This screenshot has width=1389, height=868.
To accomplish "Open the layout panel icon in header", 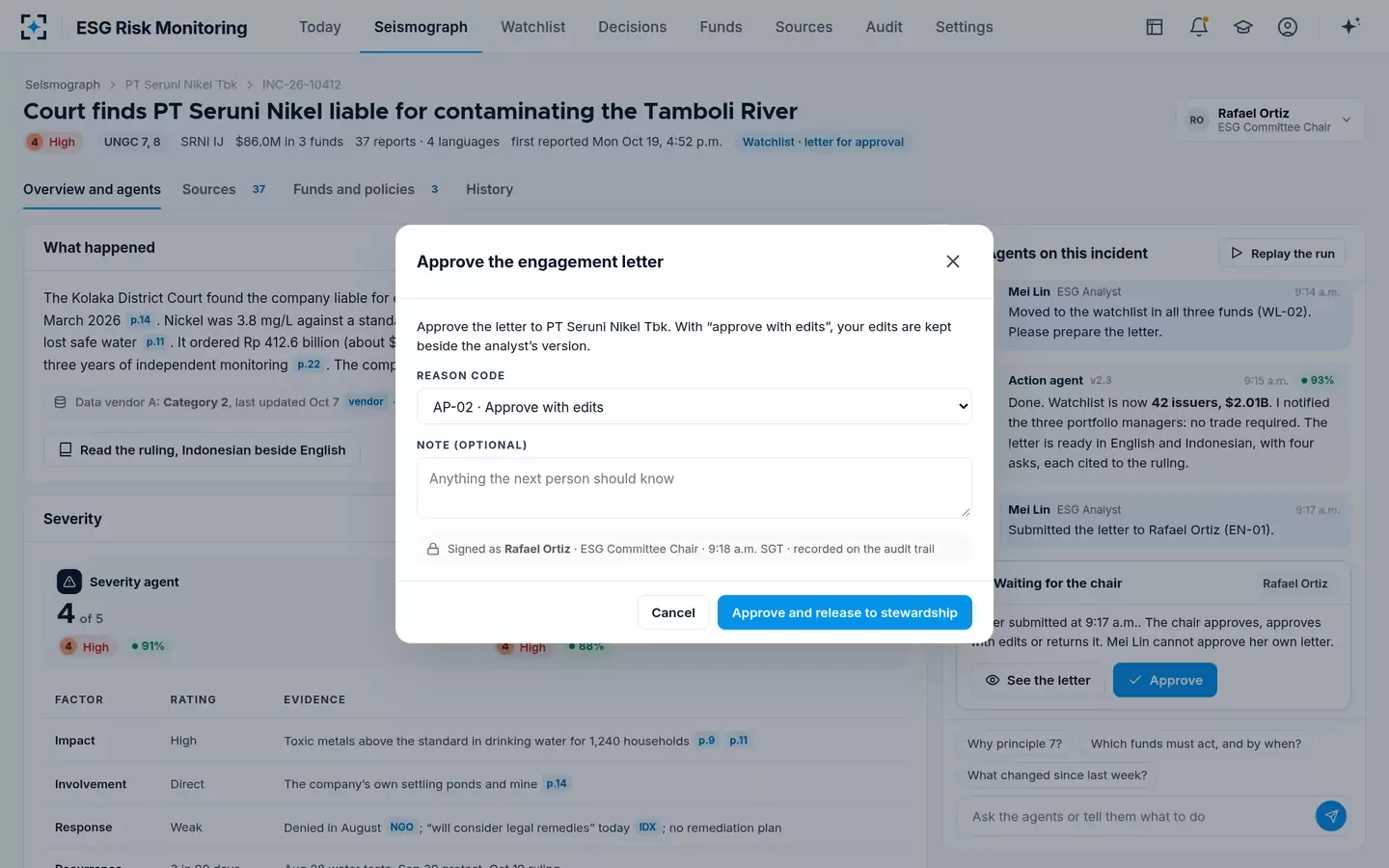I will click(x=1155, y=27).
